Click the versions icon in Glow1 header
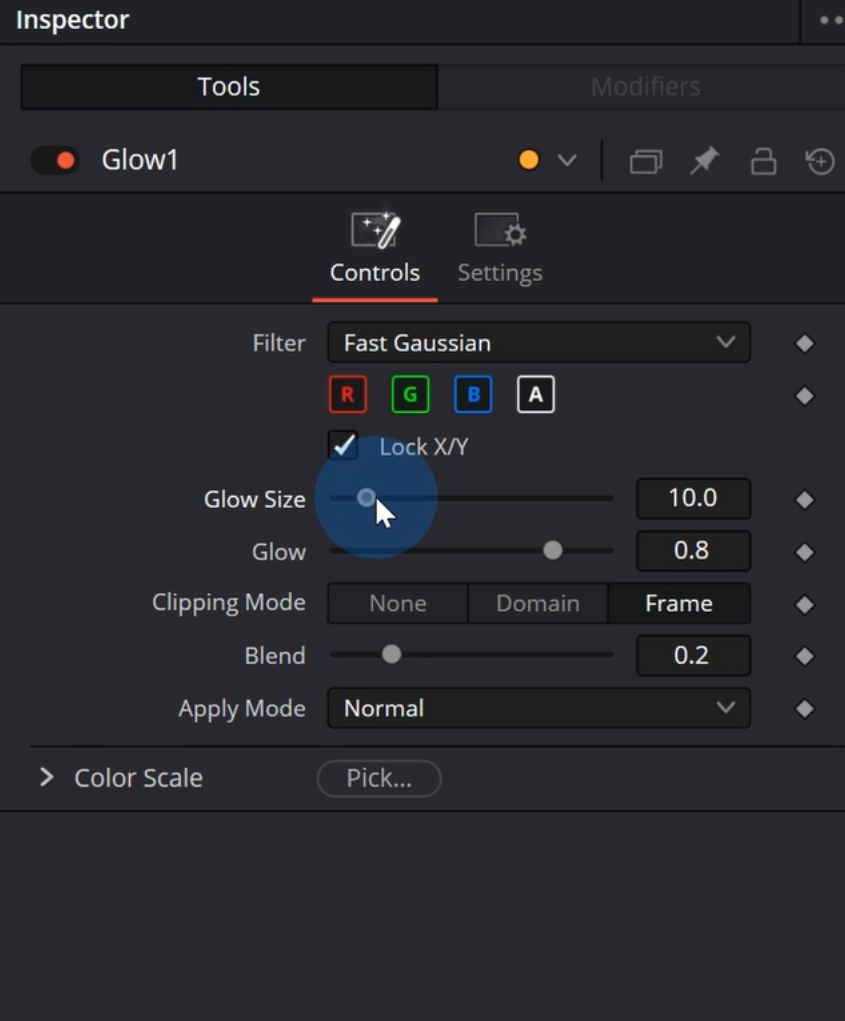Screen dimensions: 845x1021 point(645,161)
